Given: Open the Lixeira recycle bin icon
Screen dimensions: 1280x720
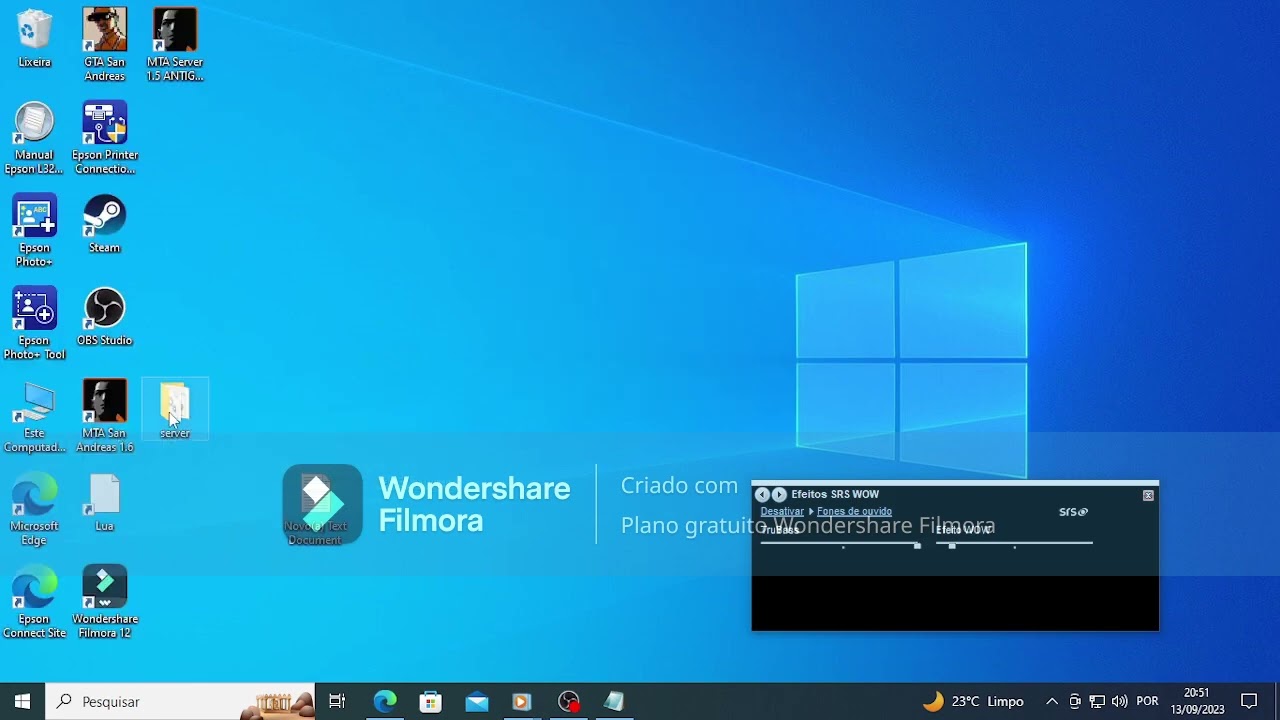Looking at the screenshot, I should pos(34,38).
